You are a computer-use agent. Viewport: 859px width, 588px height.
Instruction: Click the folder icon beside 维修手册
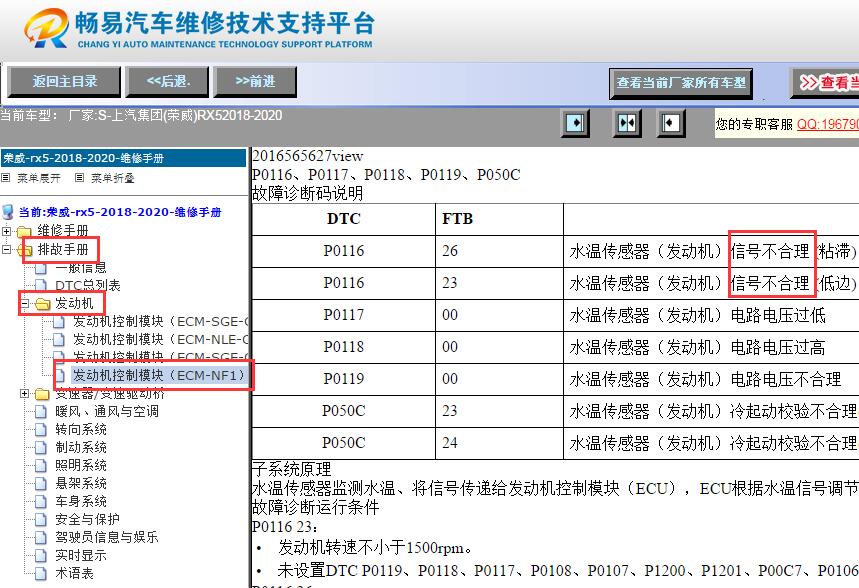24,231
